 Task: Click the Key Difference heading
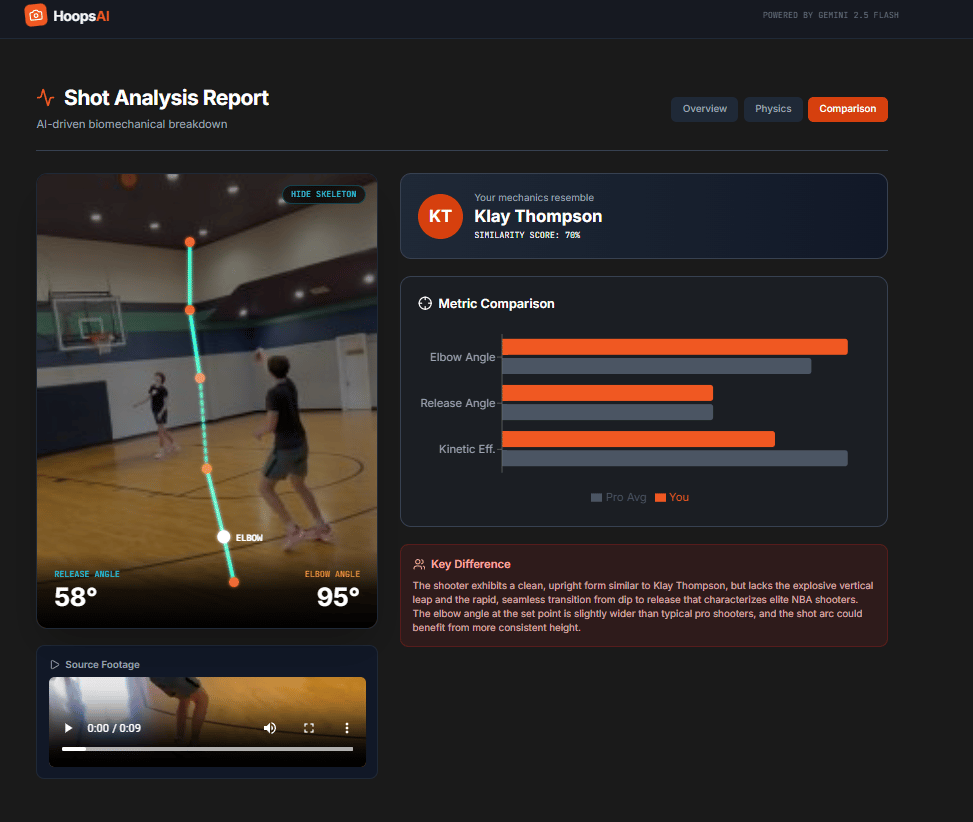click(x=470, y=564)
